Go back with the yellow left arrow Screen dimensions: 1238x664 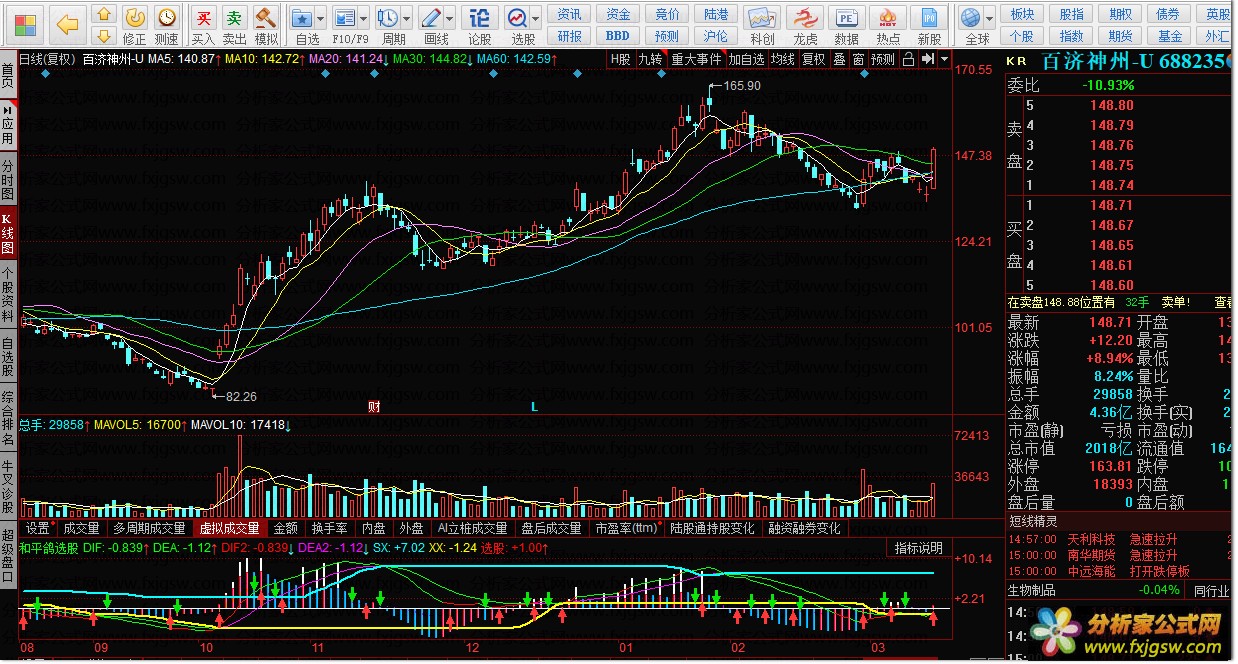pos(68,24)
